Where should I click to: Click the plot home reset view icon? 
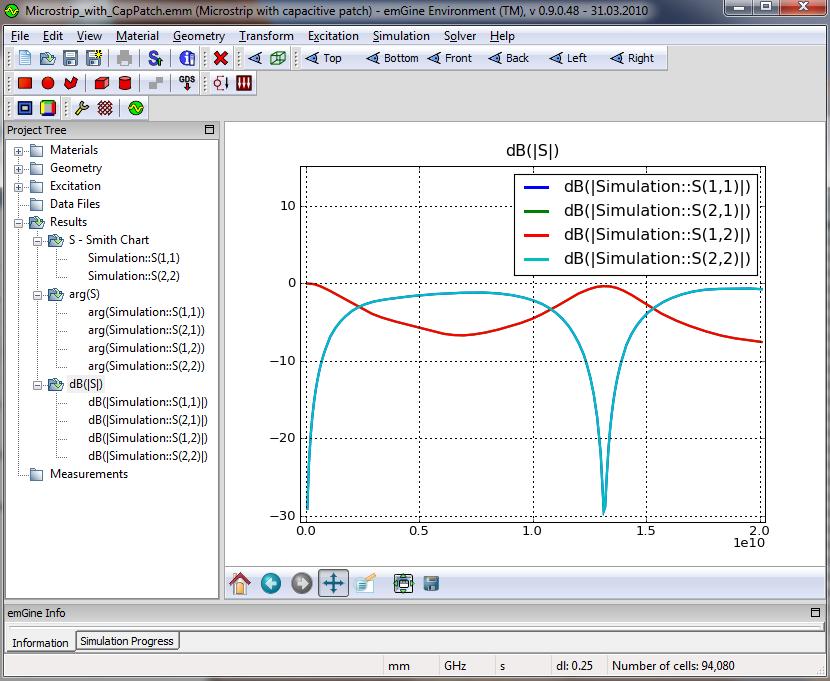point(240,583)
